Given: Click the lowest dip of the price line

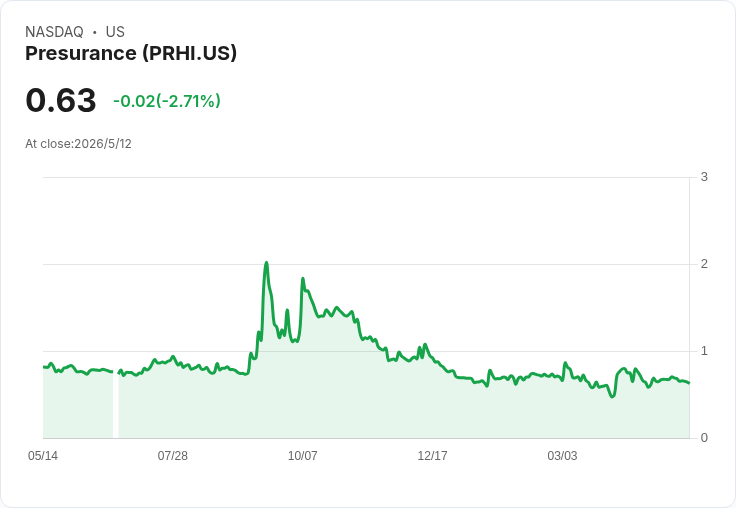Looking at the screenshot, I should click(x=613, y=397).
